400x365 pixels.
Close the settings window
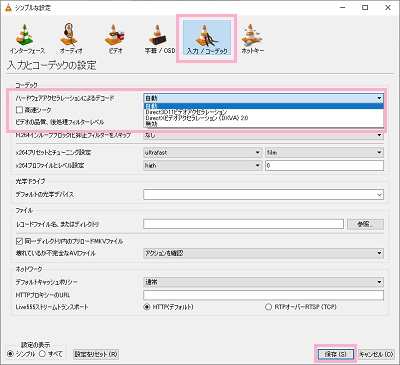pos(388,7)
